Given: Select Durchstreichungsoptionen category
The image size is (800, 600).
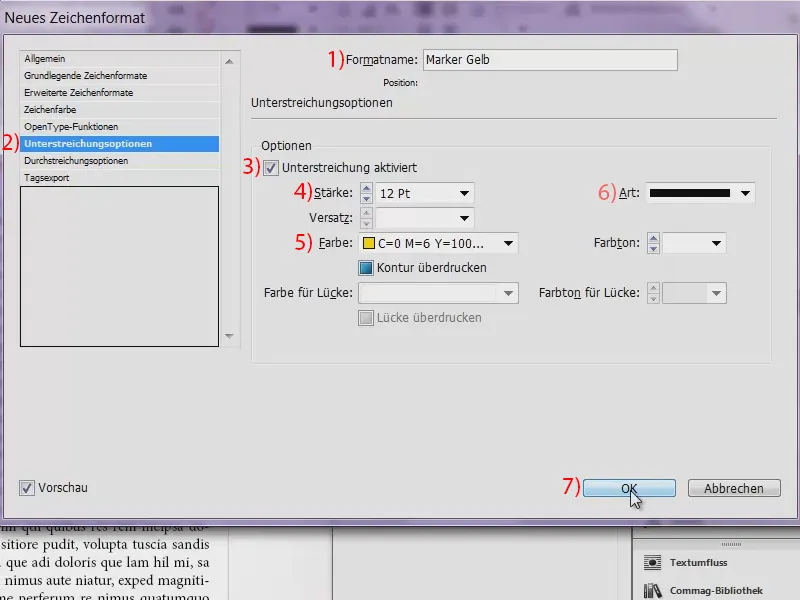Looking at the screenshot, I should [x=120, y=161].
